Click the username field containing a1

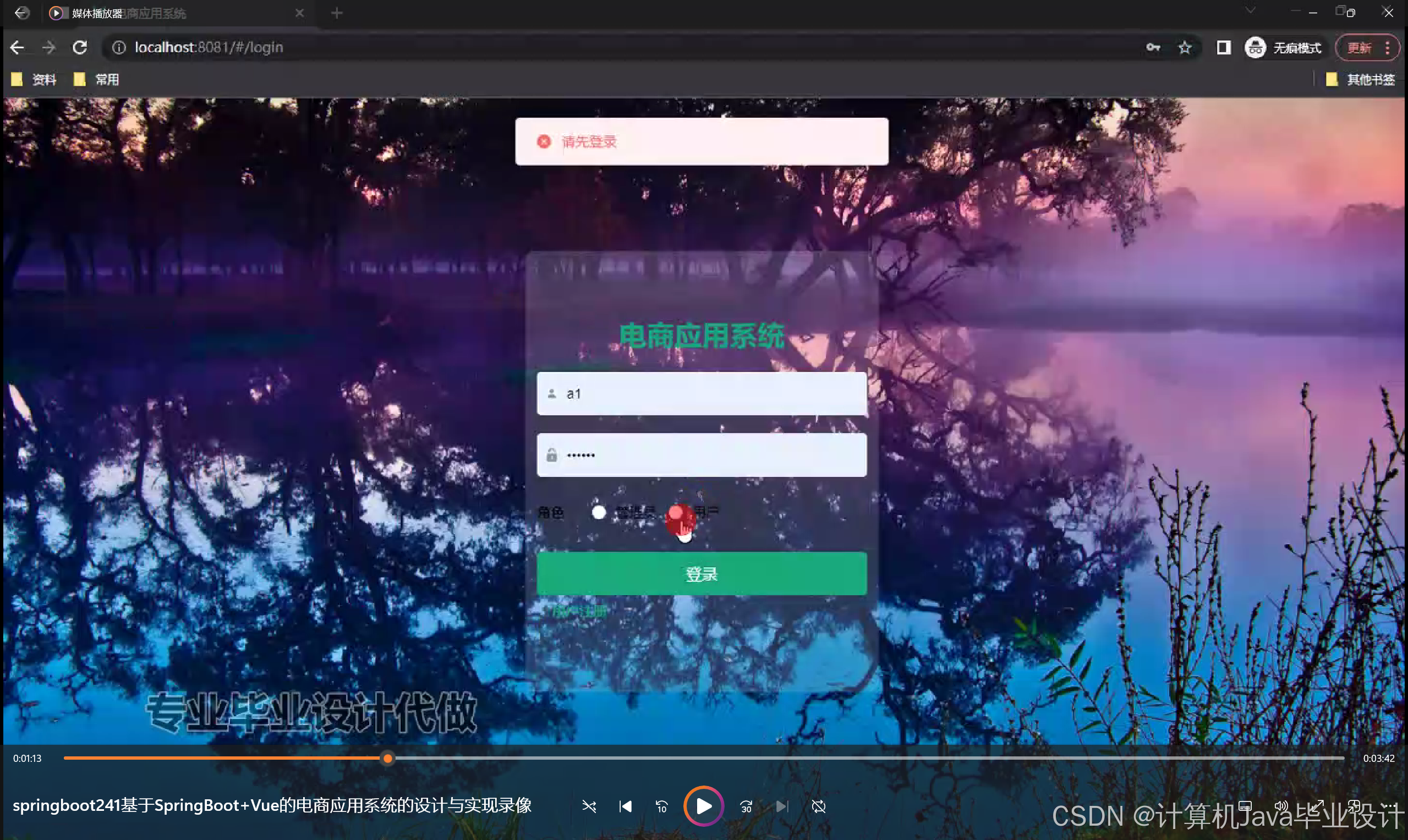tap(702, 393)
